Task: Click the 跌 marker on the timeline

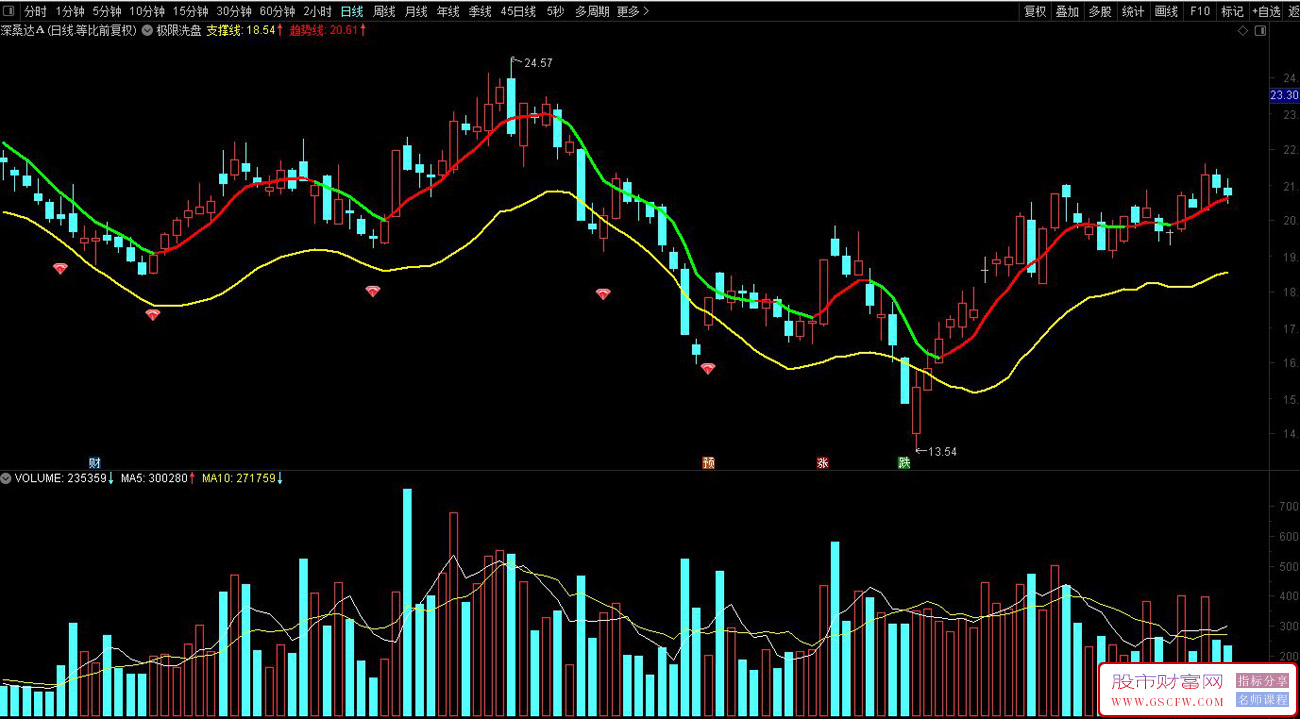Action: [904, 463]
